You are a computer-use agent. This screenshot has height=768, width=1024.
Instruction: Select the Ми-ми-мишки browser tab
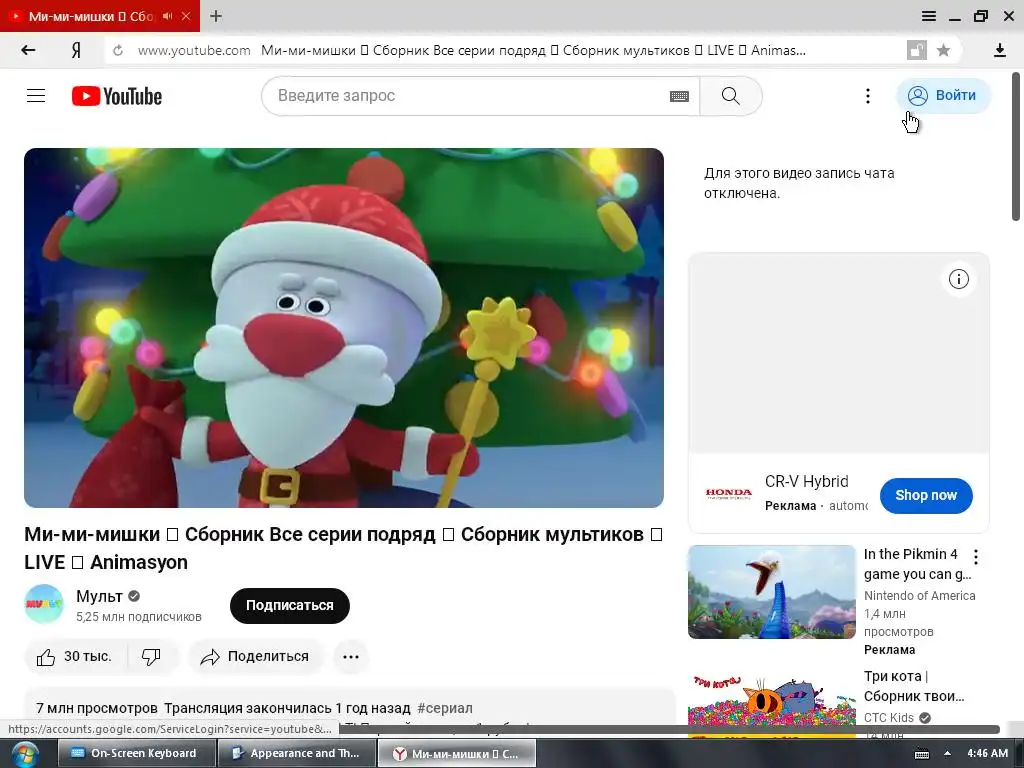click(x=90, y=16)
